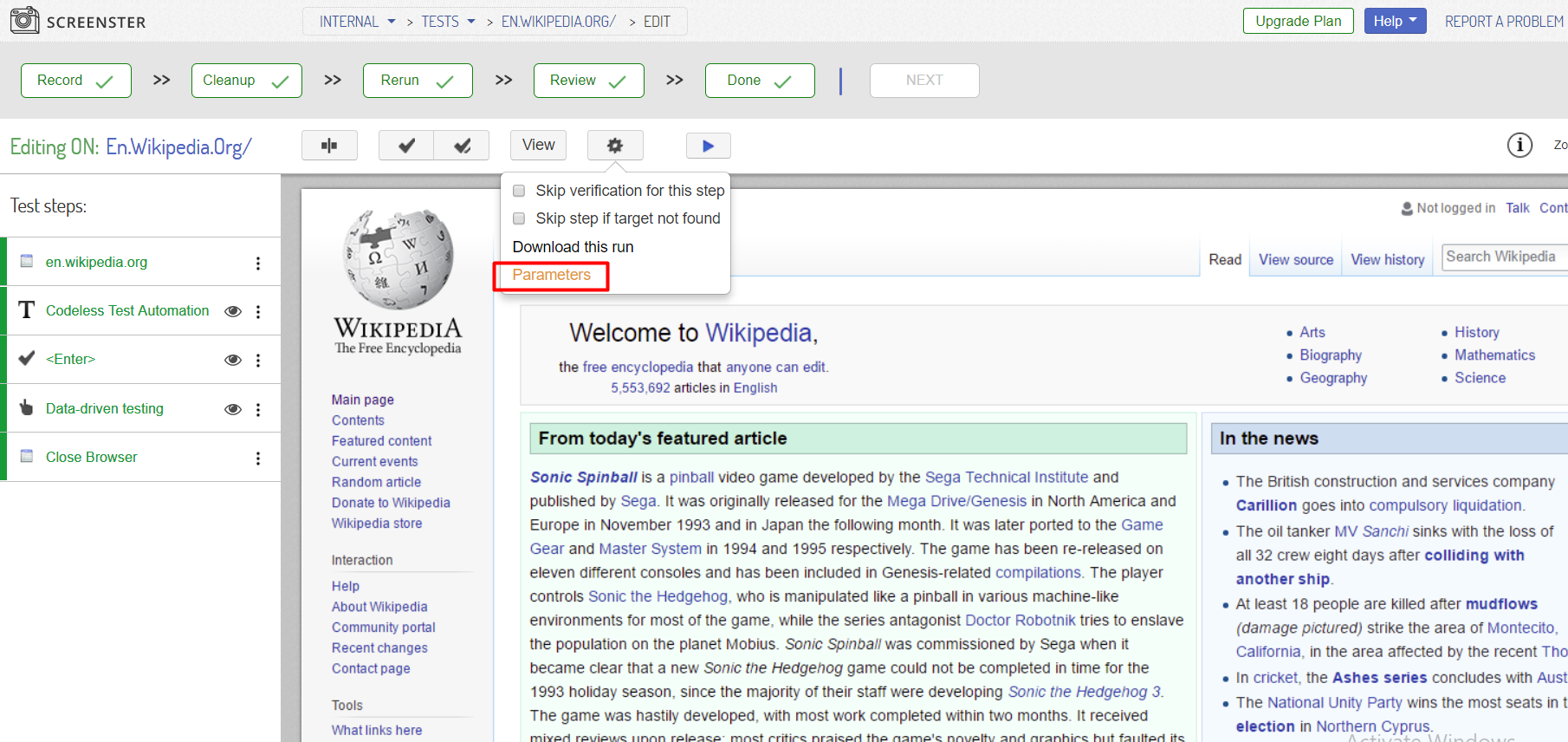Click the Upgrade Plan button
This screenshot has height=742, width=1568.
coord(1298,21)
